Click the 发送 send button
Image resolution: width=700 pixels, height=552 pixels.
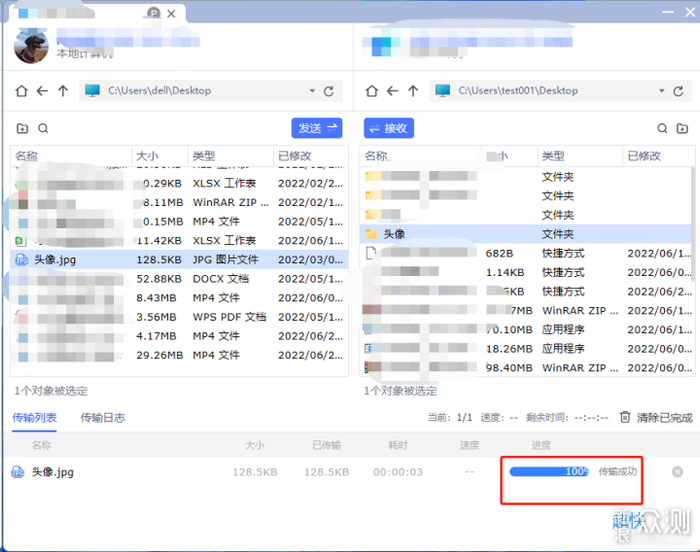point(317,128)
